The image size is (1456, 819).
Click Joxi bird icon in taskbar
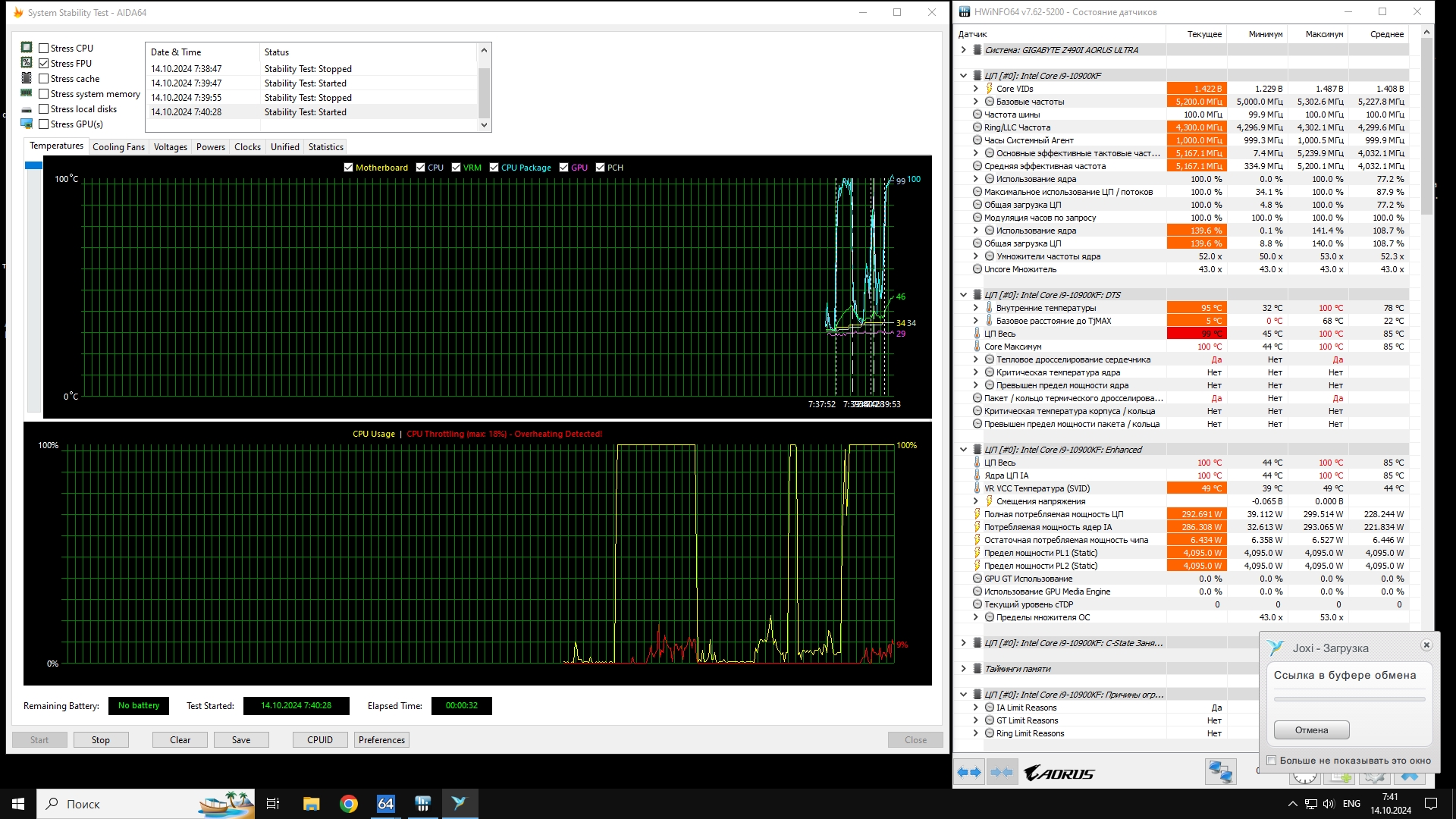(460, 804)
